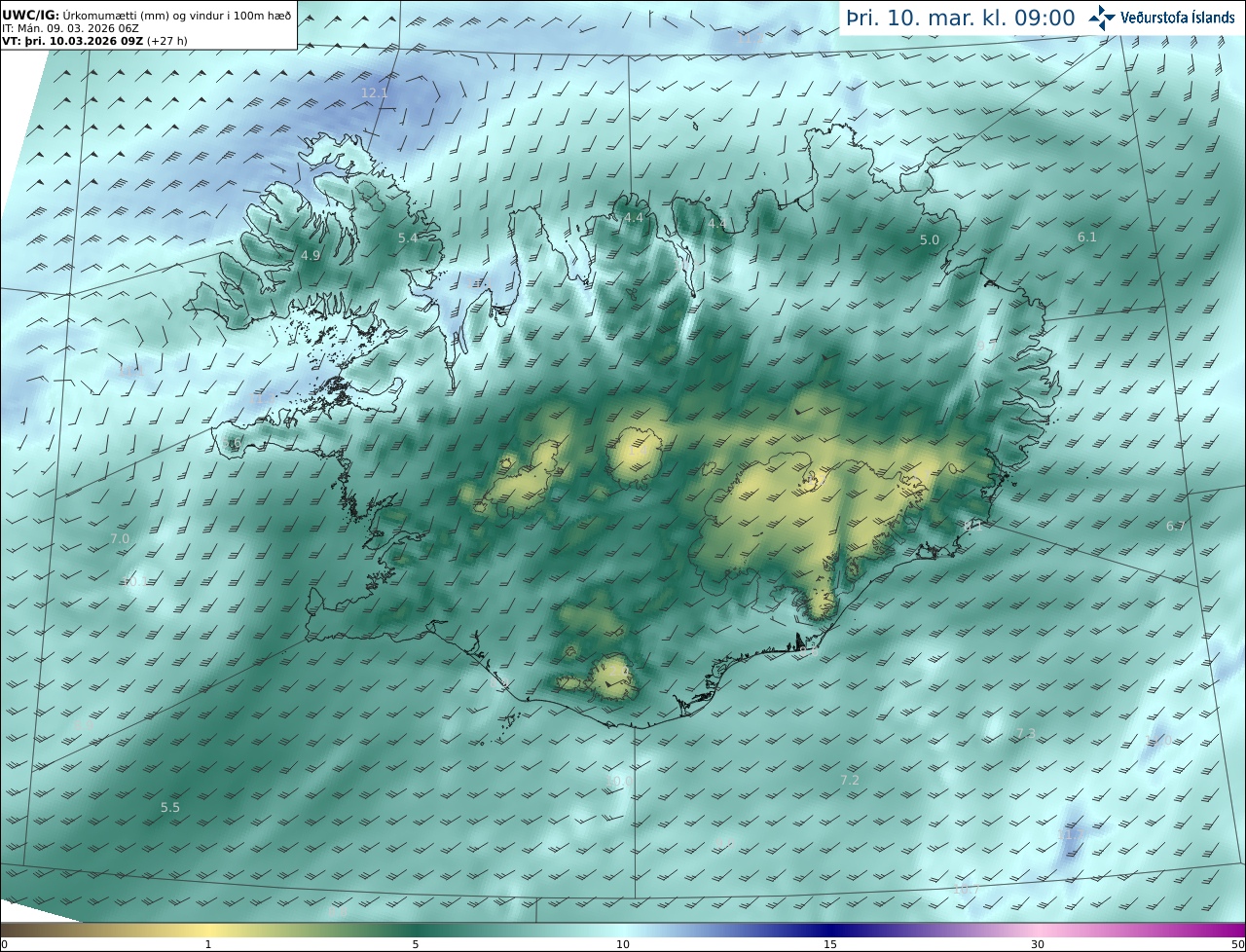Click the 5 mm green mark on colour scale

416,944
